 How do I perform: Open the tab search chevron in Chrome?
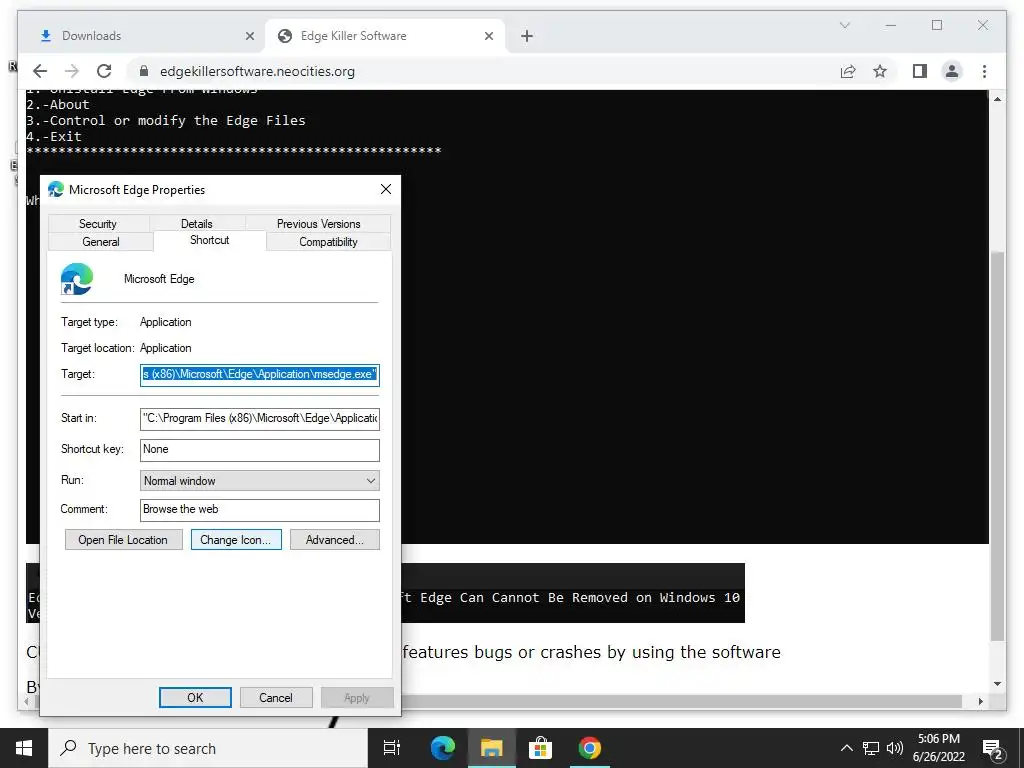[x=844, y=25]
